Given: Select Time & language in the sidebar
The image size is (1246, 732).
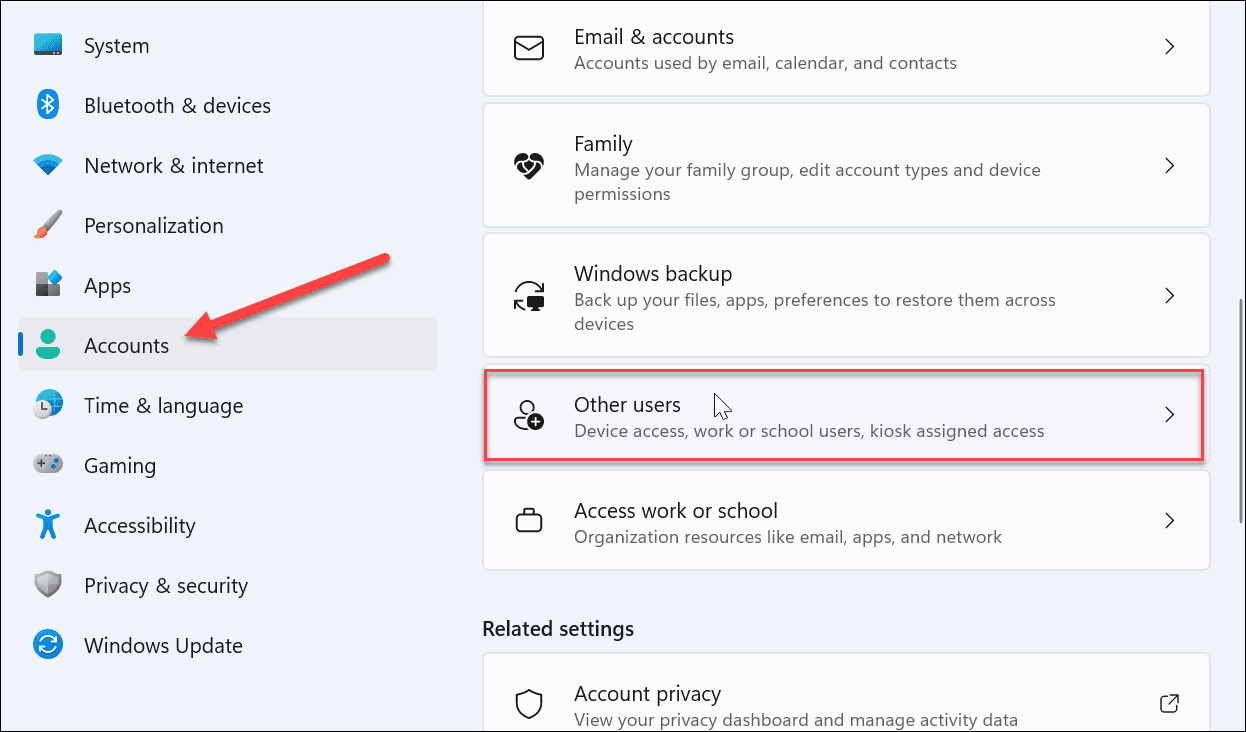Looking at the screenshot, I should [x=163, y=405].
